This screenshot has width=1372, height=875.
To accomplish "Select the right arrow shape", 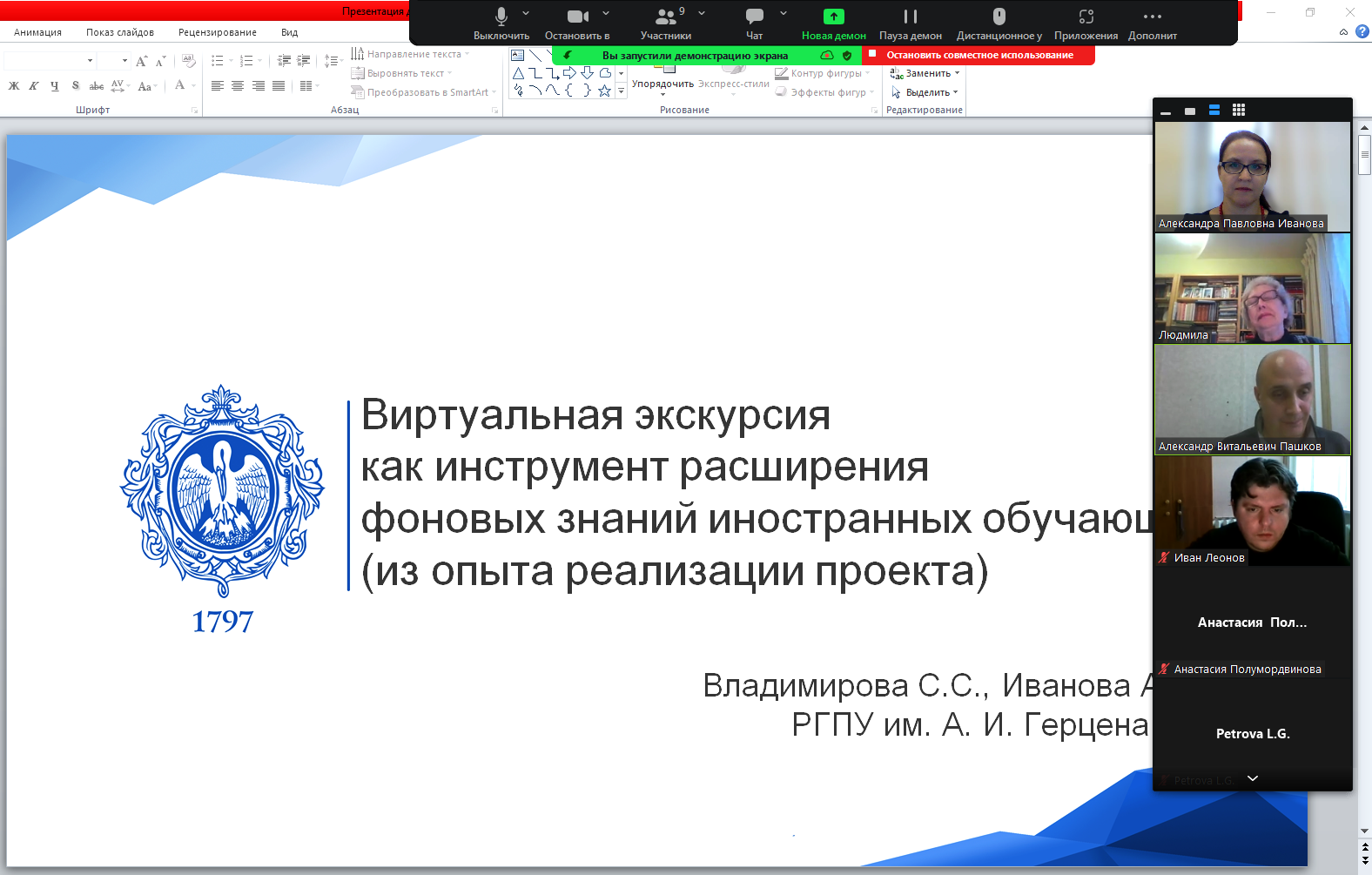I will 570,73.
